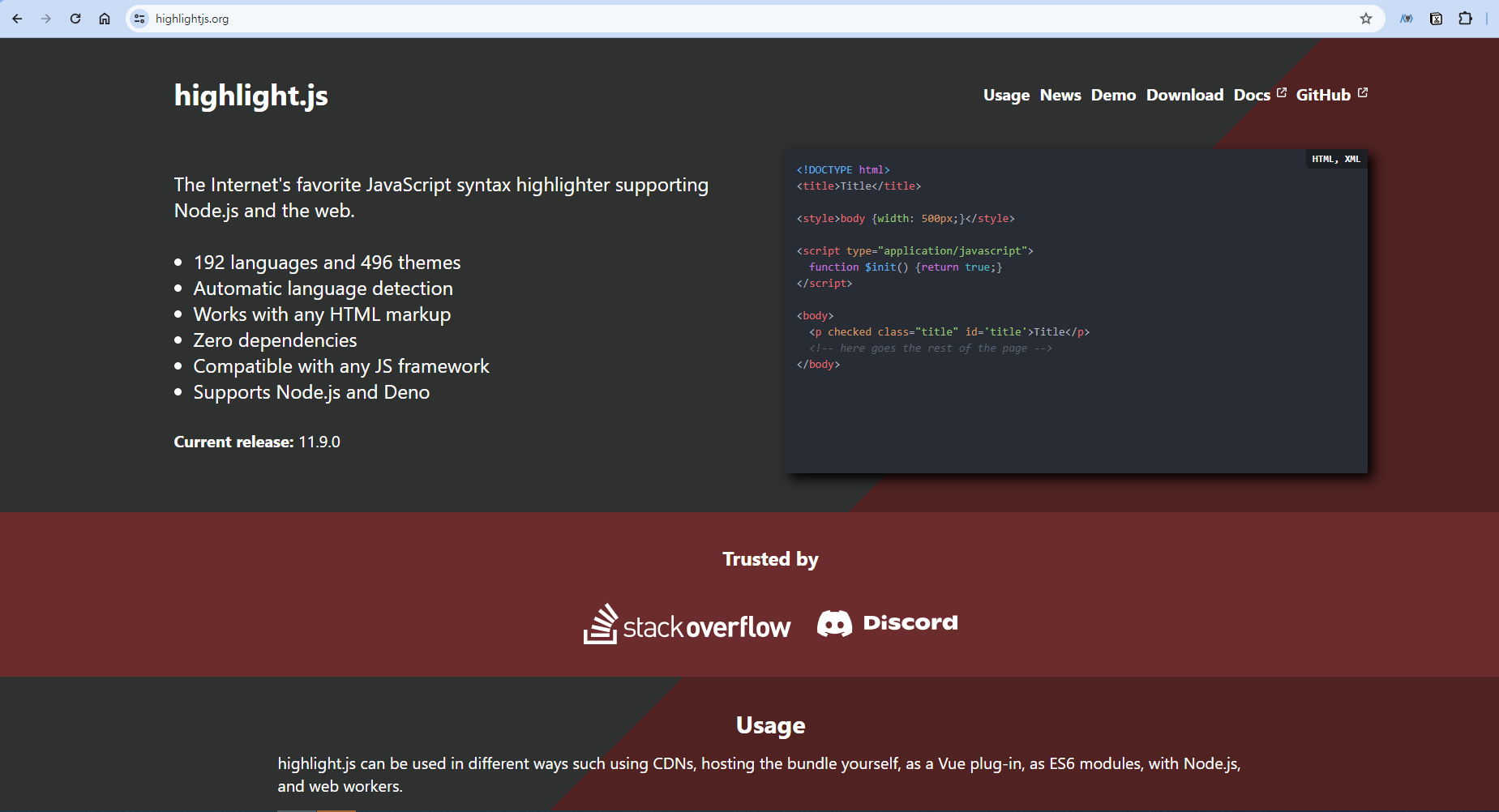Click the first extension icon beside the bookmark star

tap(1407, 19)
